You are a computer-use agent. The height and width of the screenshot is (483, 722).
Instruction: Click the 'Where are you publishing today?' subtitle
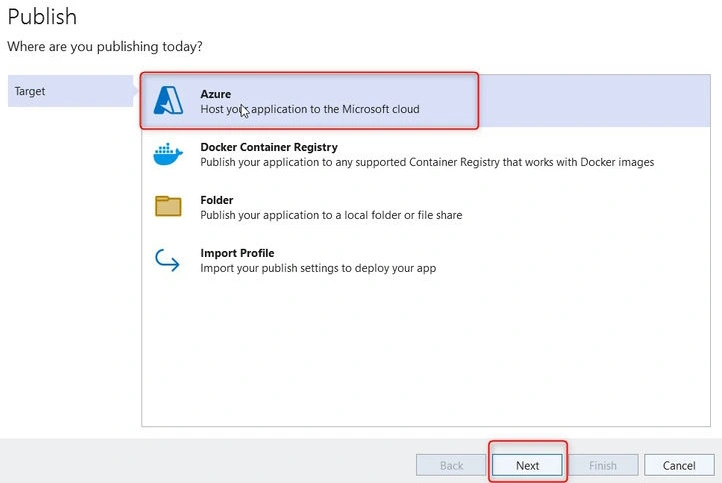coord(105,47)
